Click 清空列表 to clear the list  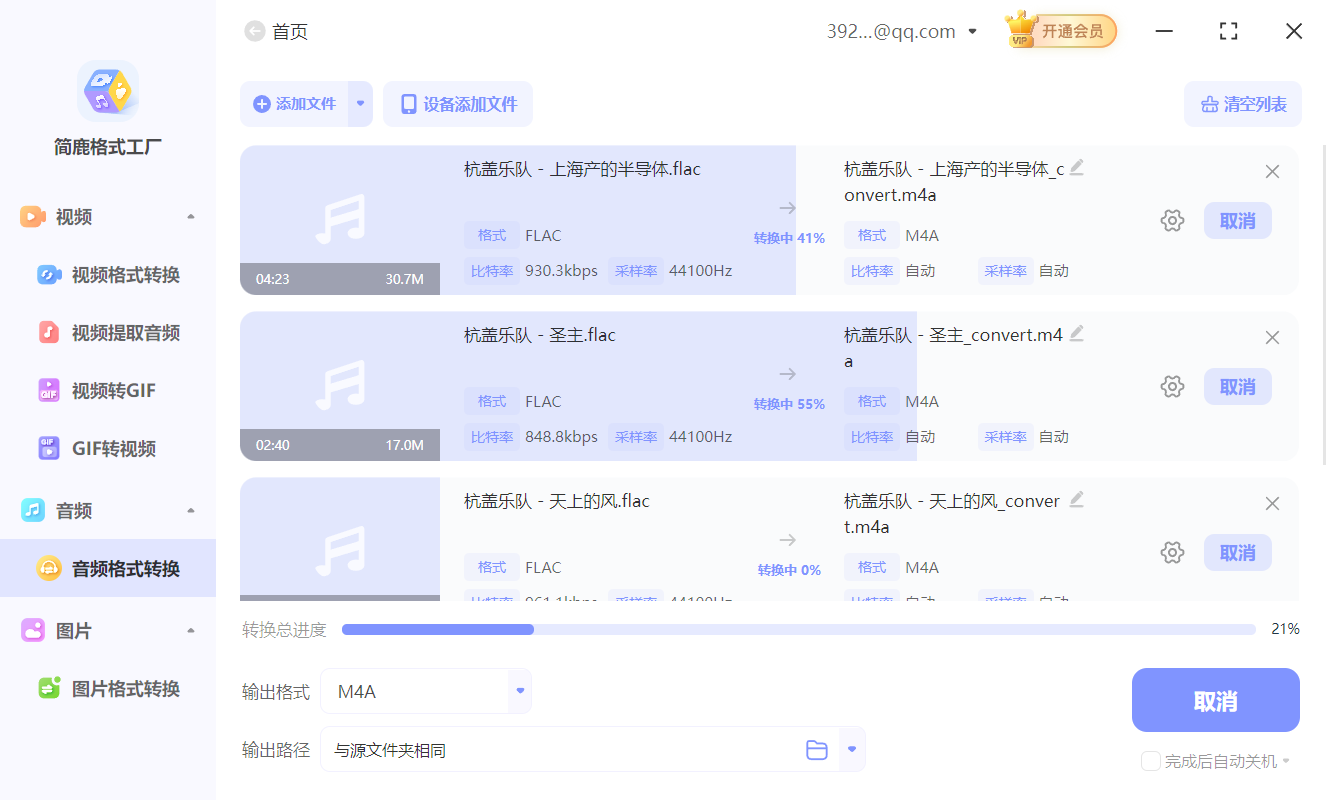coord(1242,103)
